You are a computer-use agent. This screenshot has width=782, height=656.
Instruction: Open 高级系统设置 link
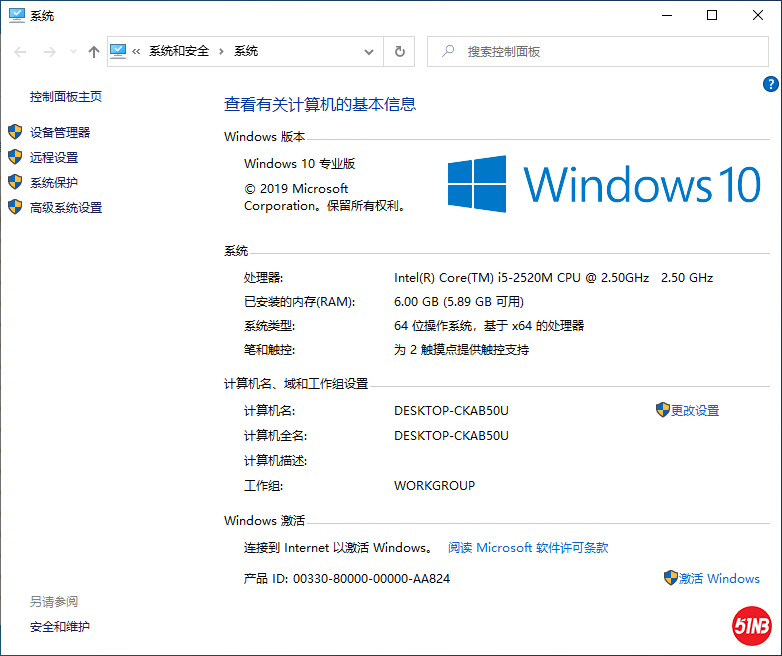tap(66, 208)
